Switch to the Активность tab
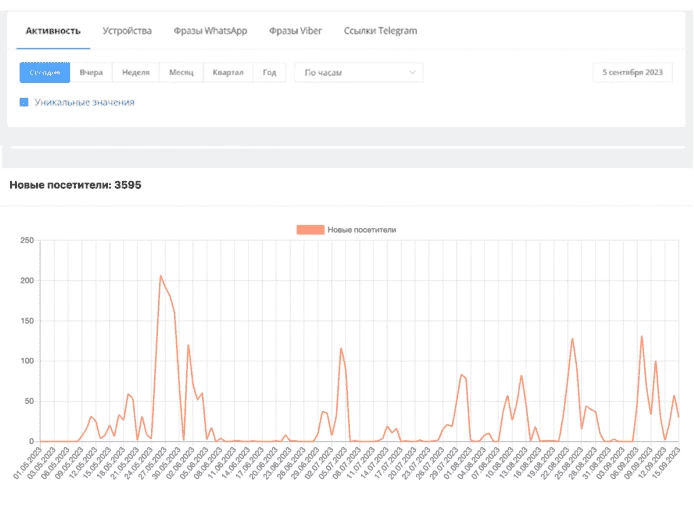Screen dimensions: 694x520 (53, 31)
